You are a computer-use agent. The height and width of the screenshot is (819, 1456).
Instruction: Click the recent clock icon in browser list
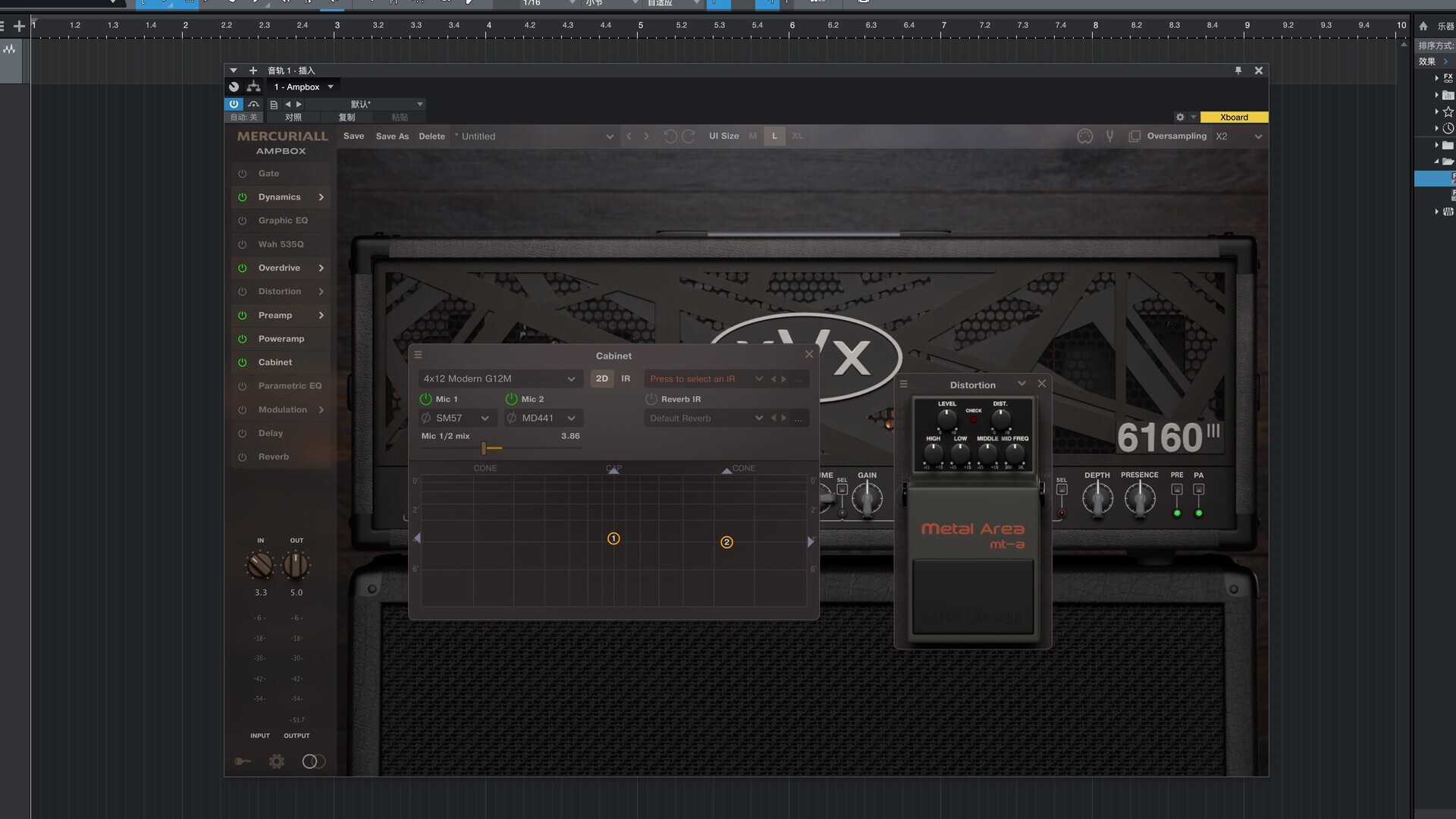click(x=1448, y=128)
